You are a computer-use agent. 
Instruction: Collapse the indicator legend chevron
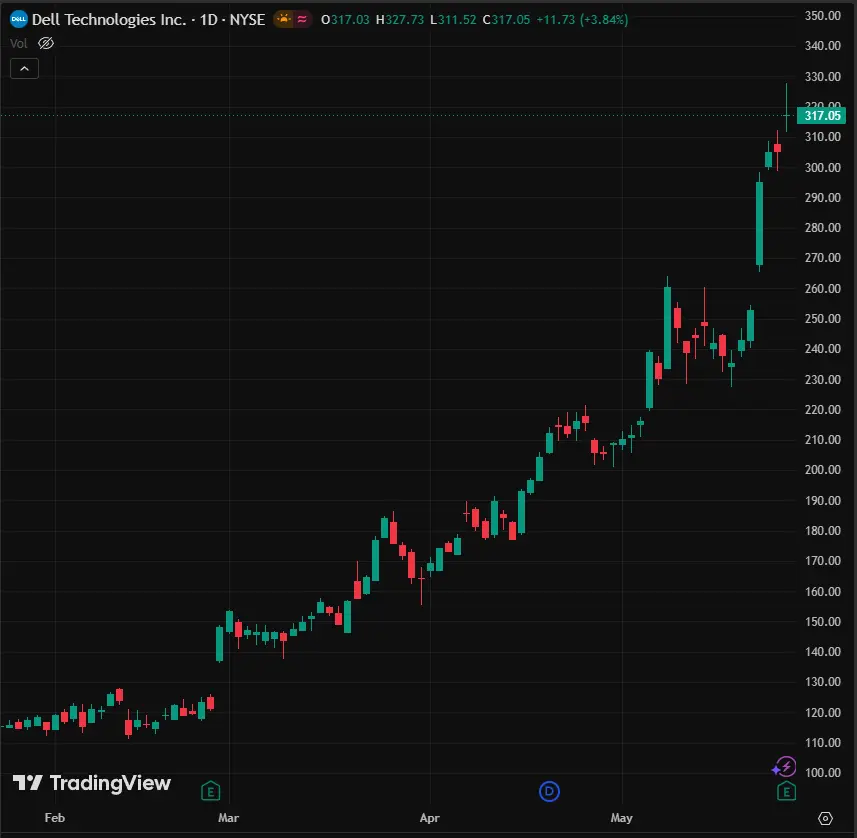[x=25, y=69]
